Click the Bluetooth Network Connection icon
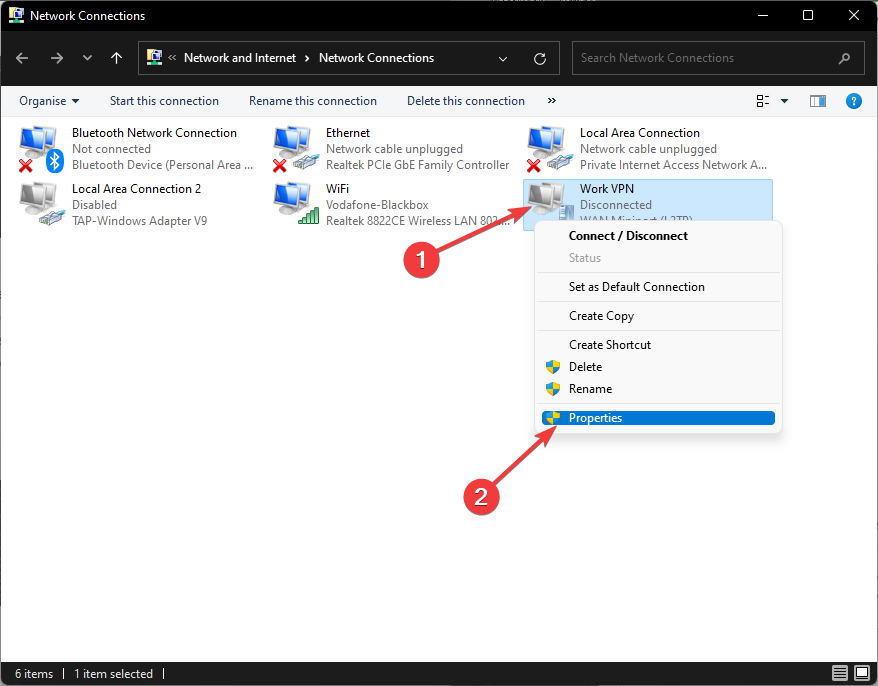 click(41, 149)
